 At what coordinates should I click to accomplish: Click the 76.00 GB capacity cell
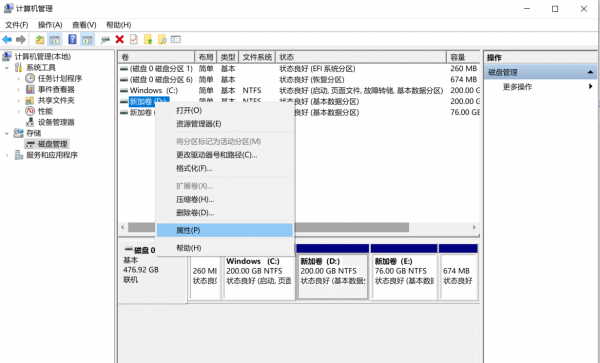pos(465,112)
